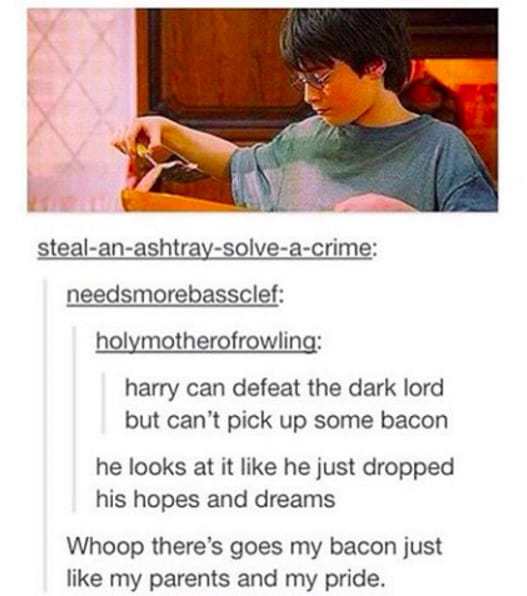
Task: Select the line 'harry can defeat the dark lord'
Action: pos(284,389)
